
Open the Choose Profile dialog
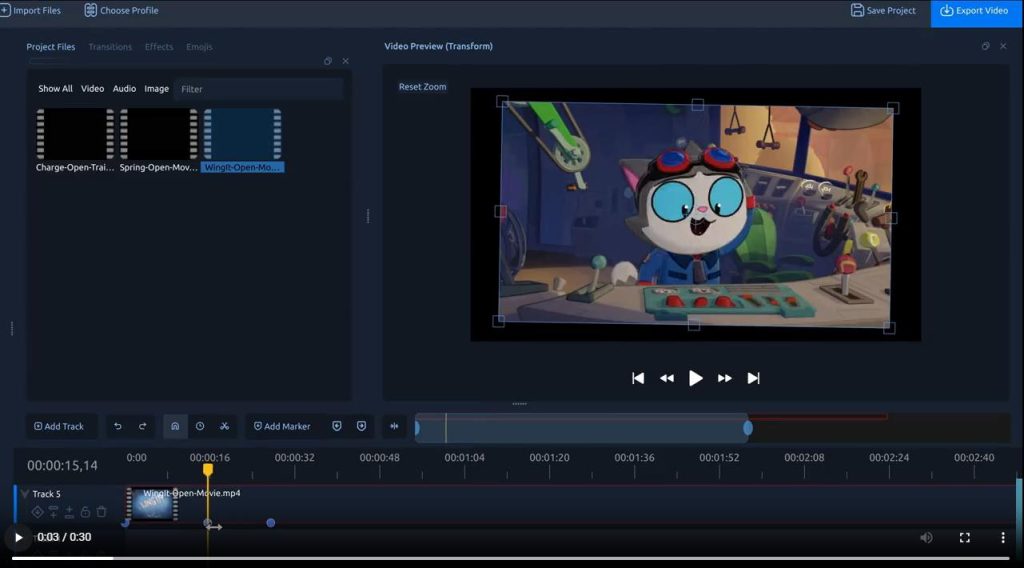point(121,10)
